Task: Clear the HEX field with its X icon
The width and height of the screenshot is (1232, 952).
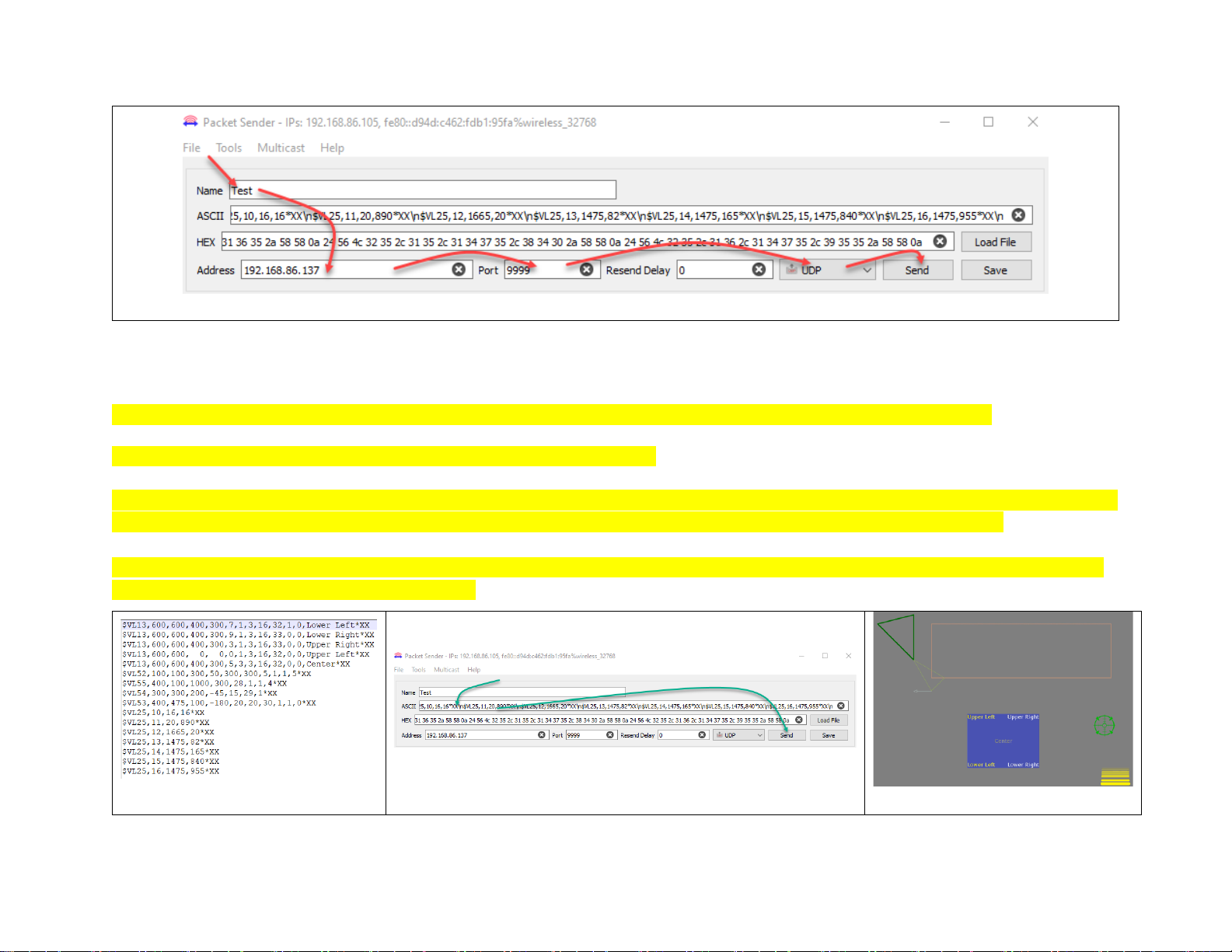Action: click(940, 241)
